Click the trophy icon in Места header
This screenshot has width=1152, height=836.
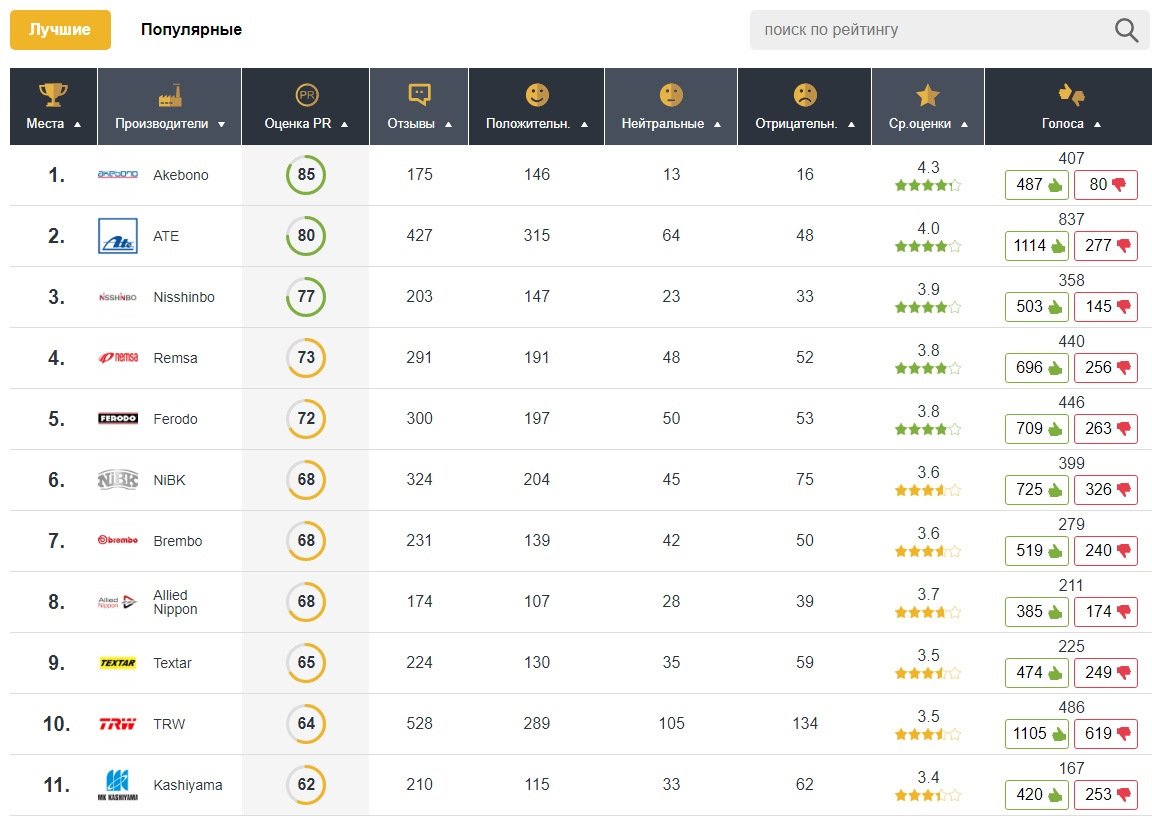coord(53,95)
